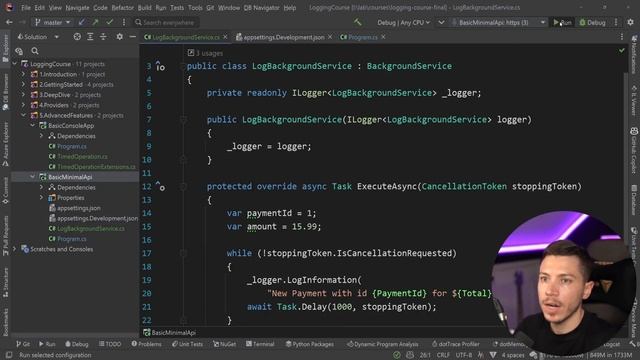Toggle the code fold marker on line 7
This screenshot has height=360, width=640.
tap(183, 120)
